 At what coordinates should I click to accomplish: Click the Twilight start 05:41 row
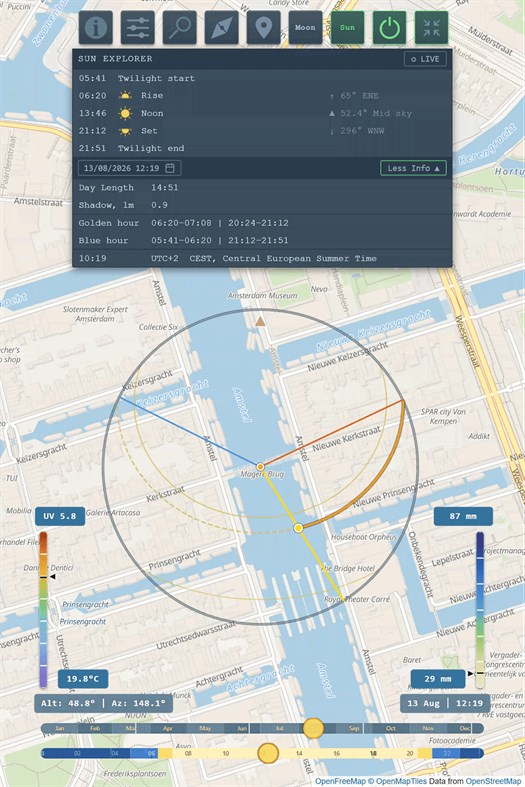tap(262, 78)
